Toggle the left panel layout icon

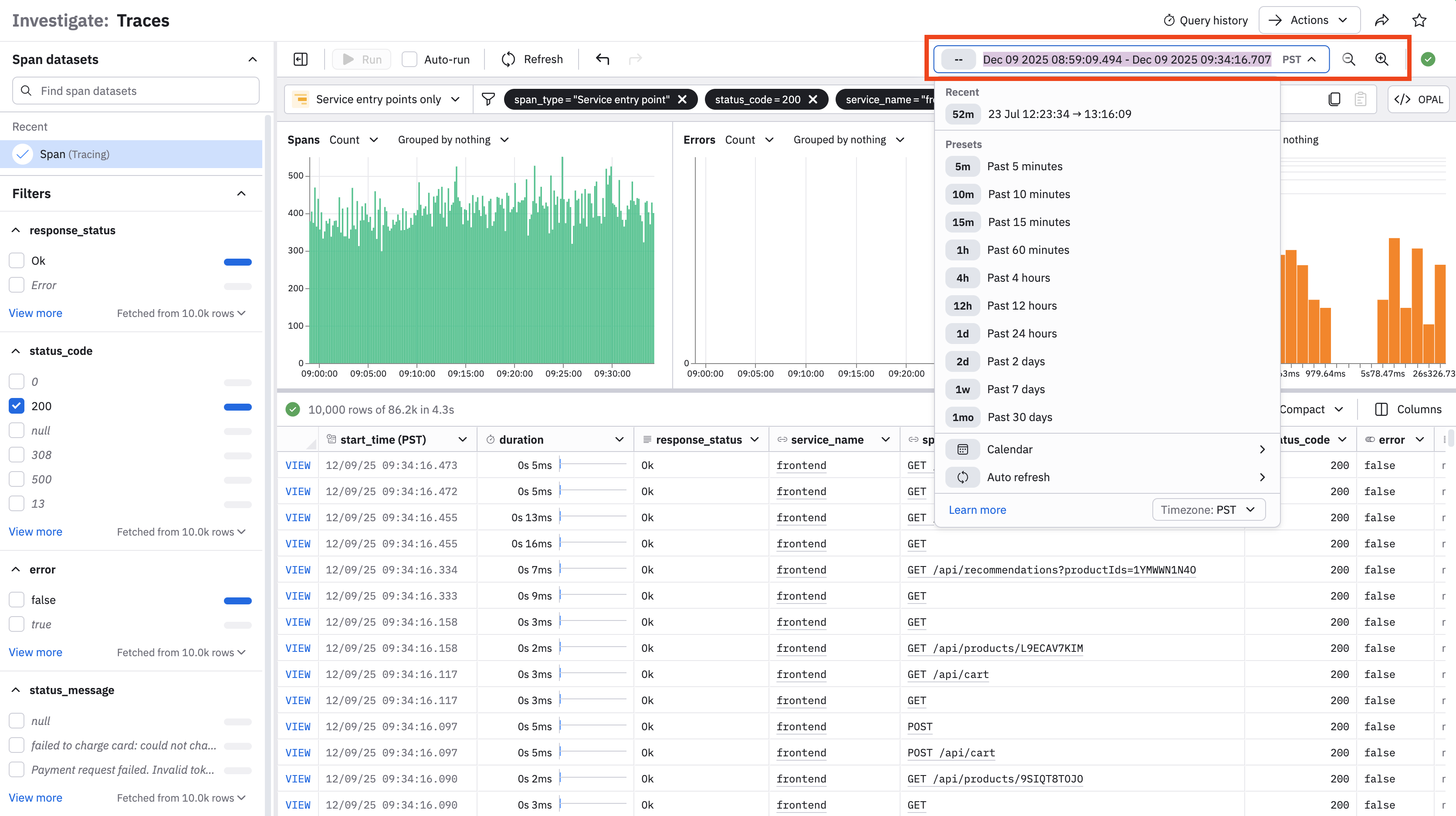click(301, 59)
